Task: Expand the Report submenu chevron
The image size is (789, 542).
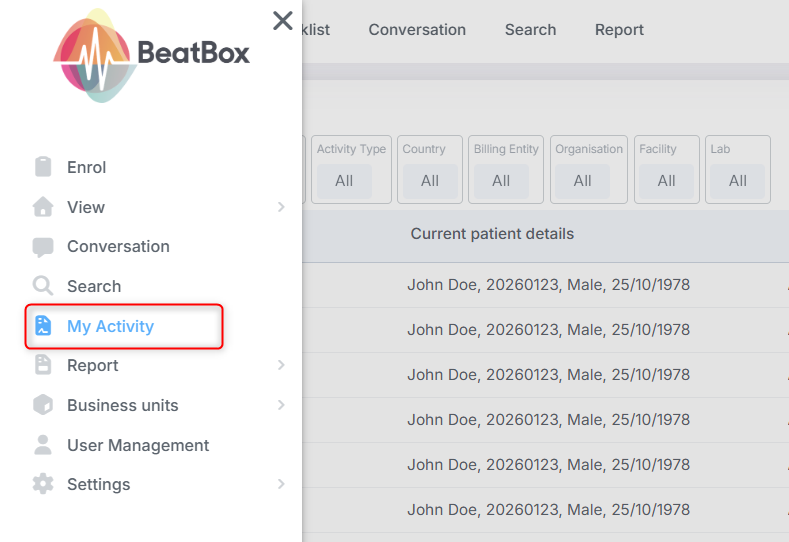Action: tap(281, 365)
